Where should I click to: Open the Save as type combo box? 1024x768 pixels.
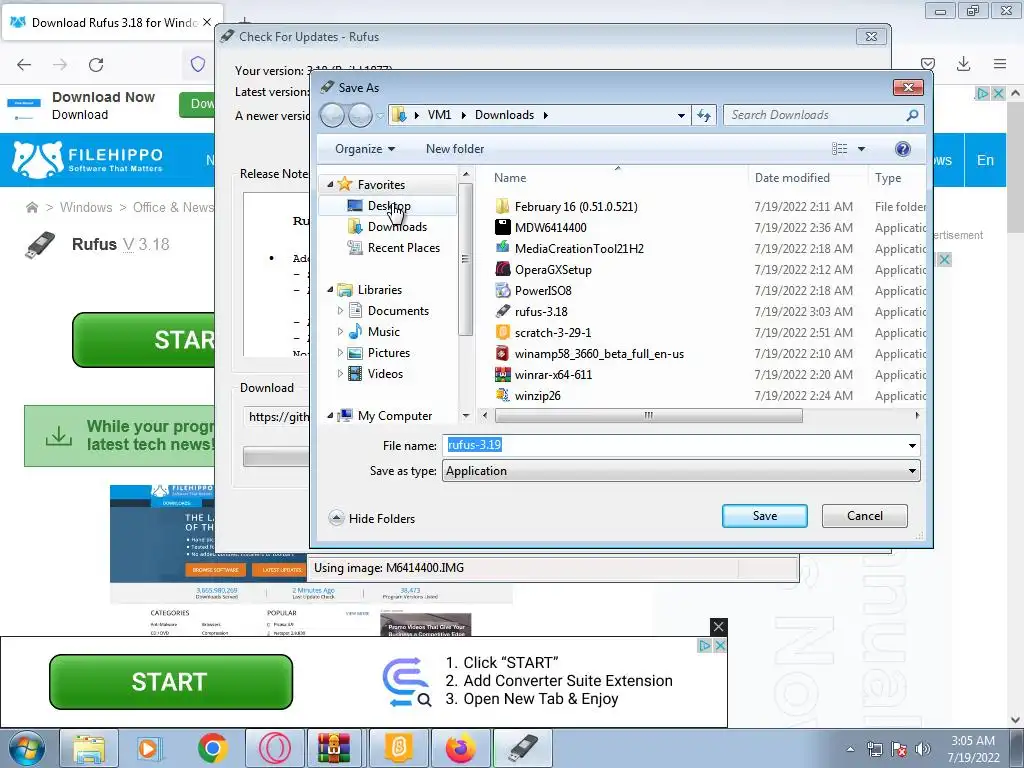[681, 471]
